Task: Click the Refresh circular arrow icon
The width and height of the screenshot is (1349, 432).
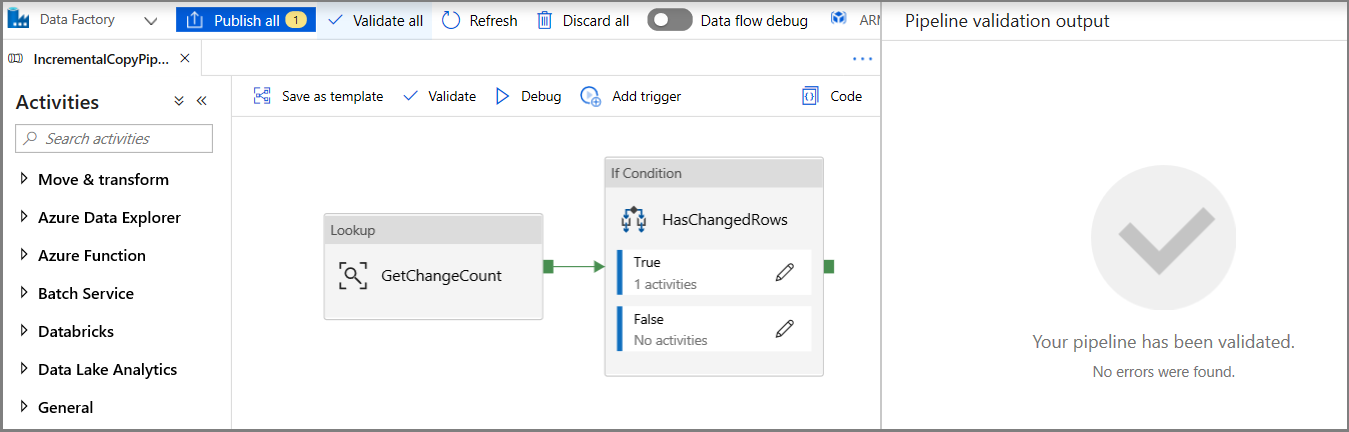Action: (x=451, y=20)
